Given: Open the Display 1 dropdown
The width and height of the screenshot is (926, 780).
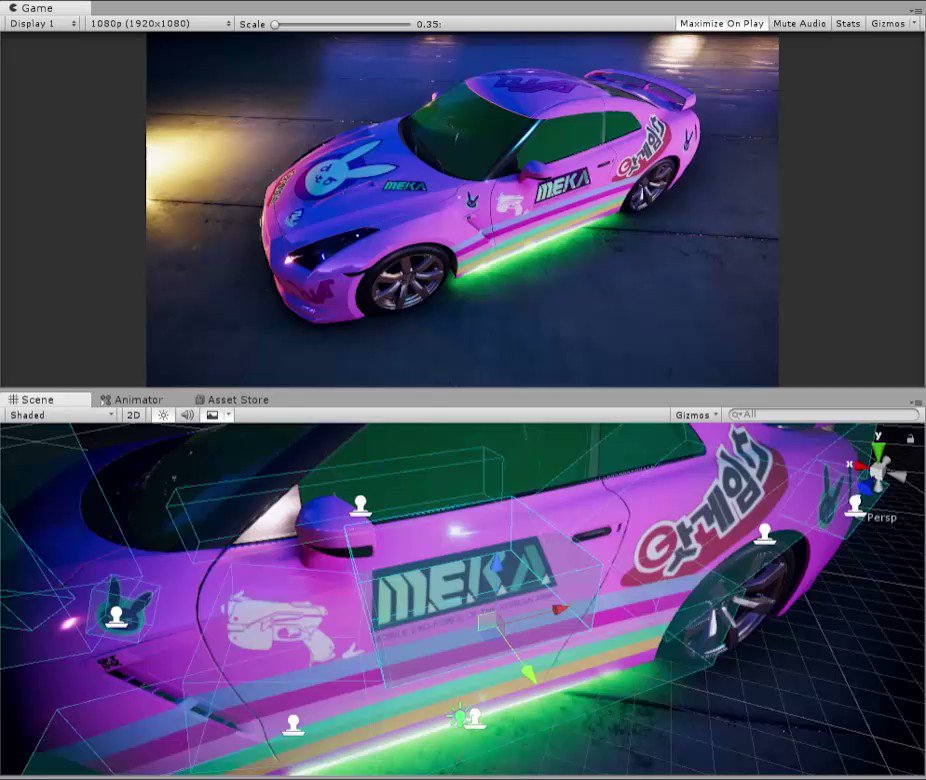Looking at the screenshot, I should tap(43, 24).
